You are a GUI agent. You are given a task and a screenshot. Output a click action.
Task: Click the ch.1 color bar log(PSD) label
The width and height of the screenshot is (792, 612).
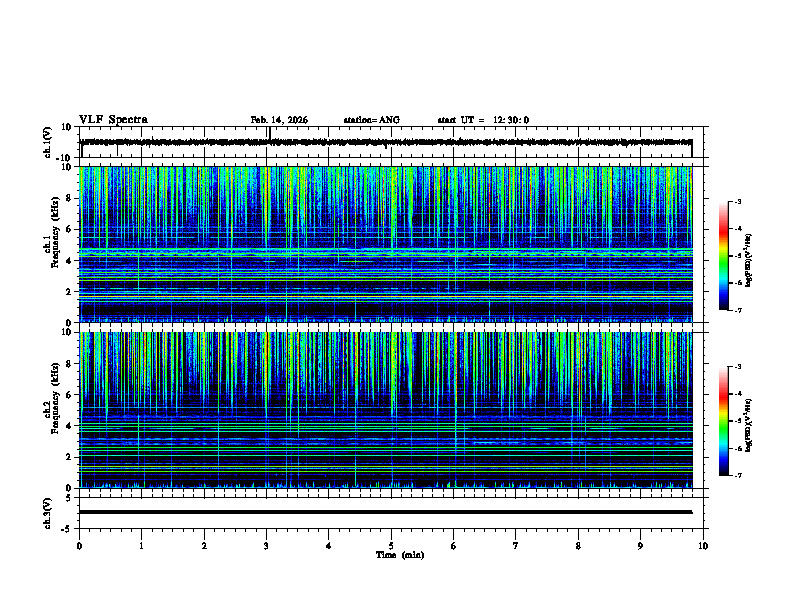click(749, 261)
